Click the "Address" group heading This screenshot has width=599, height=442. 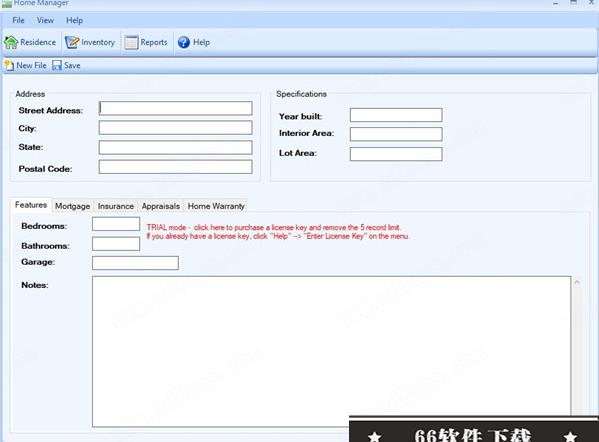click(30, 94)
